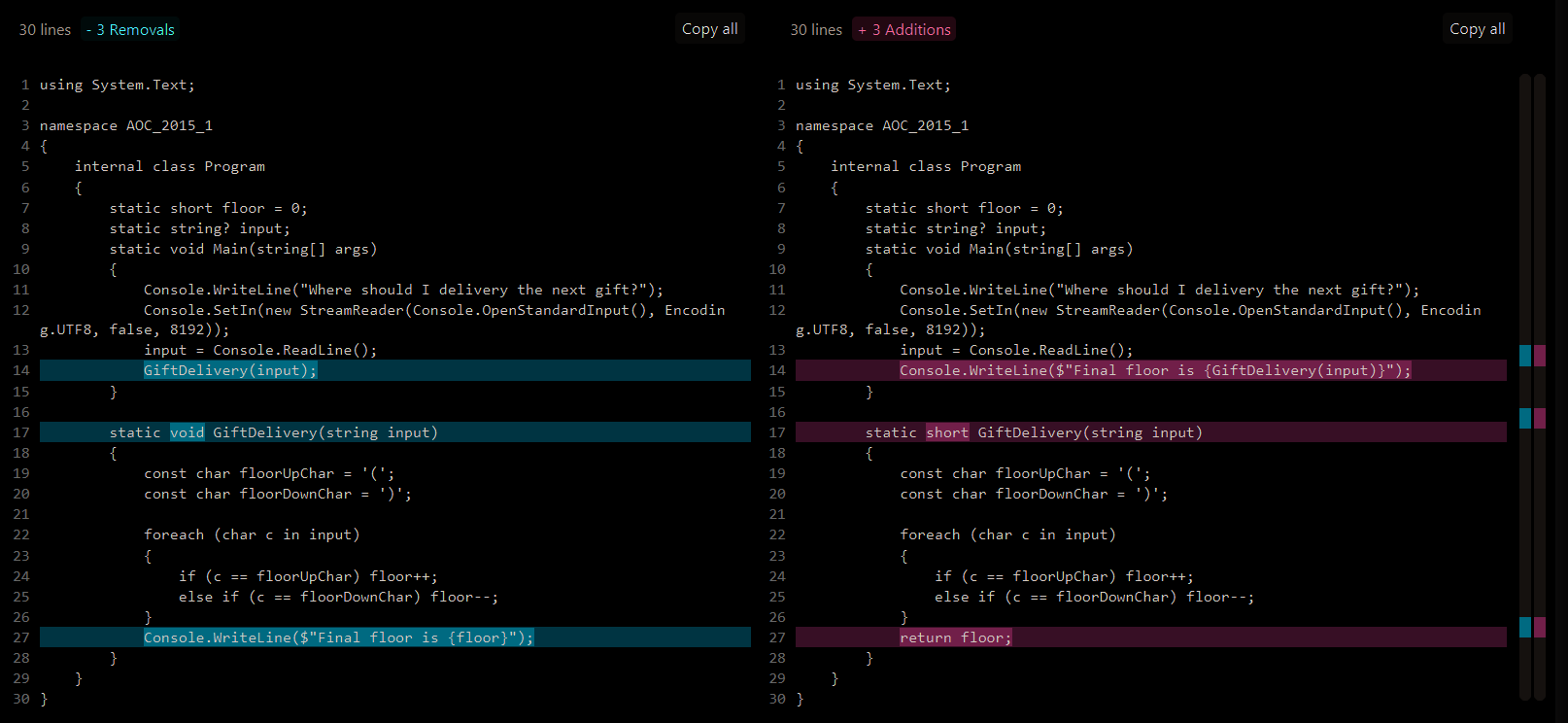This screenshot has height=723, width=1568.
Task: Click "static short floor = 0;" in Additions pane
Action: [965, 208]
